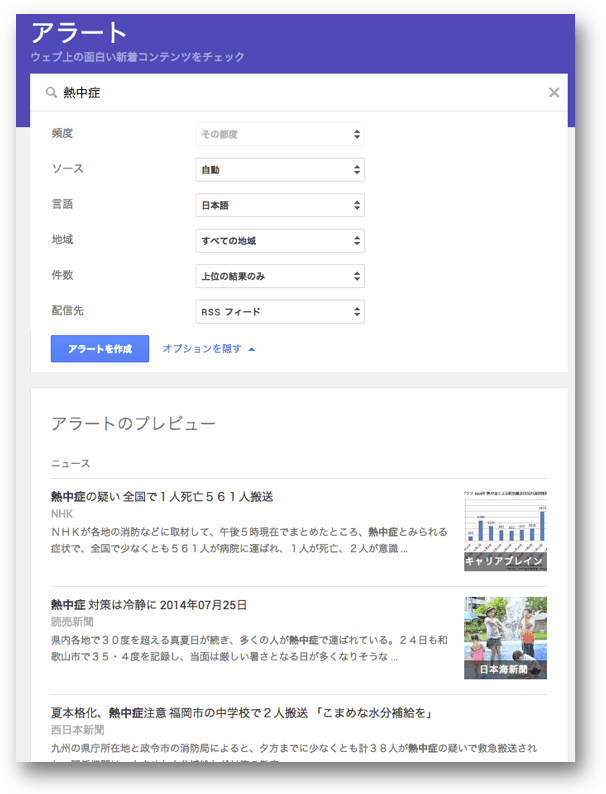This screenshot has height=794, width=606.
Task: Click the 件数 option label
Action: click(x=62, y=275)
